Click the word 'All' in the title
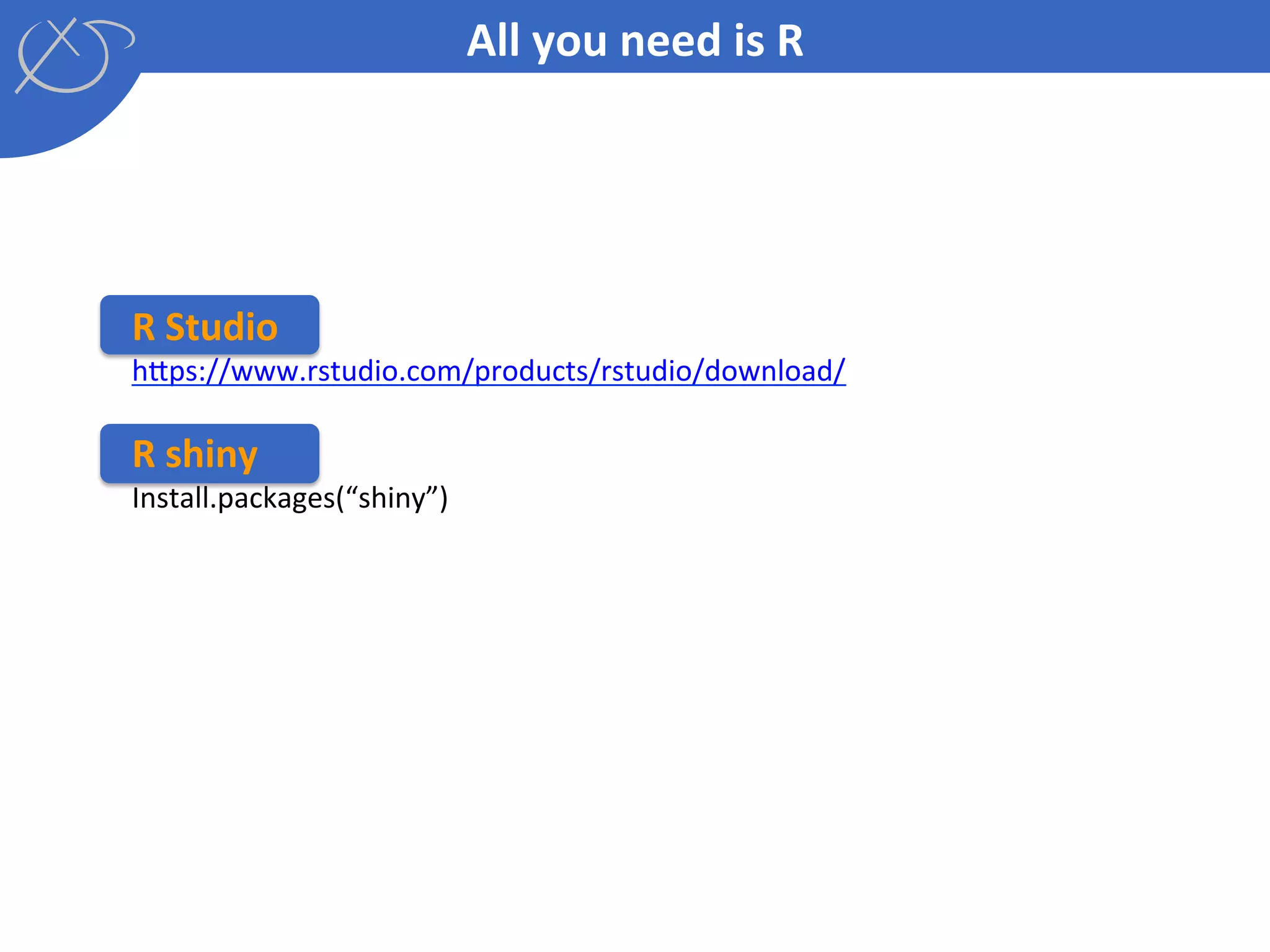This screenshot has height=952, width=1270. click(x=493, y=41)
